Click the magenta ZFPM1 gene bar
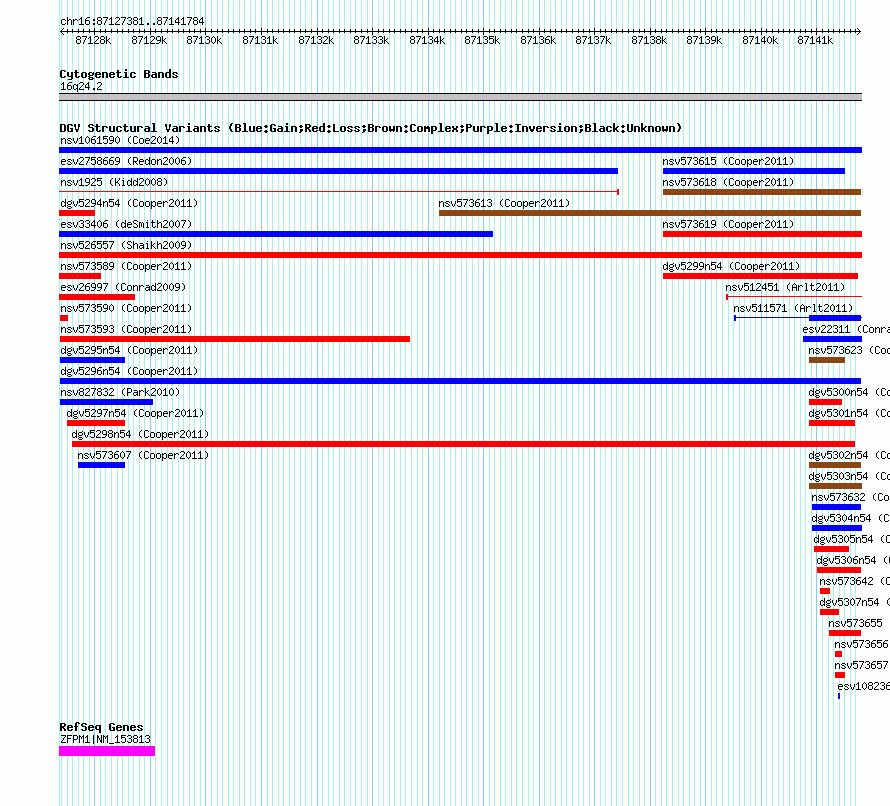The height and width of the screenshot is (806, 890). pyautogui.click(x=107, y=751)
